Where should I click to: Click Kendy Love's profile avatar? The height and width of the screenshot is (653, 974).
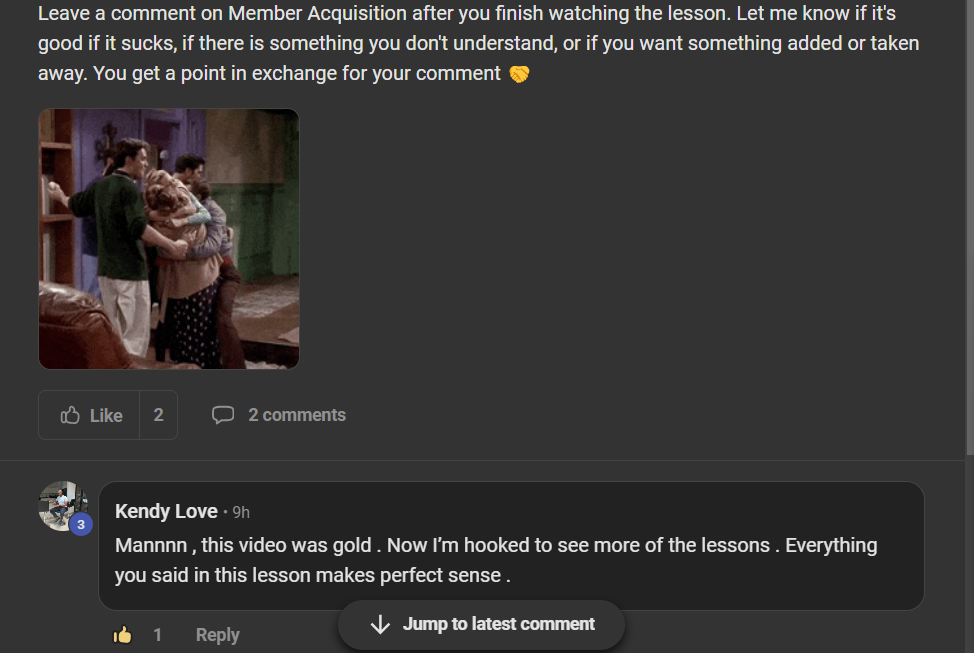pyautogui.click(x=62, y=504)
